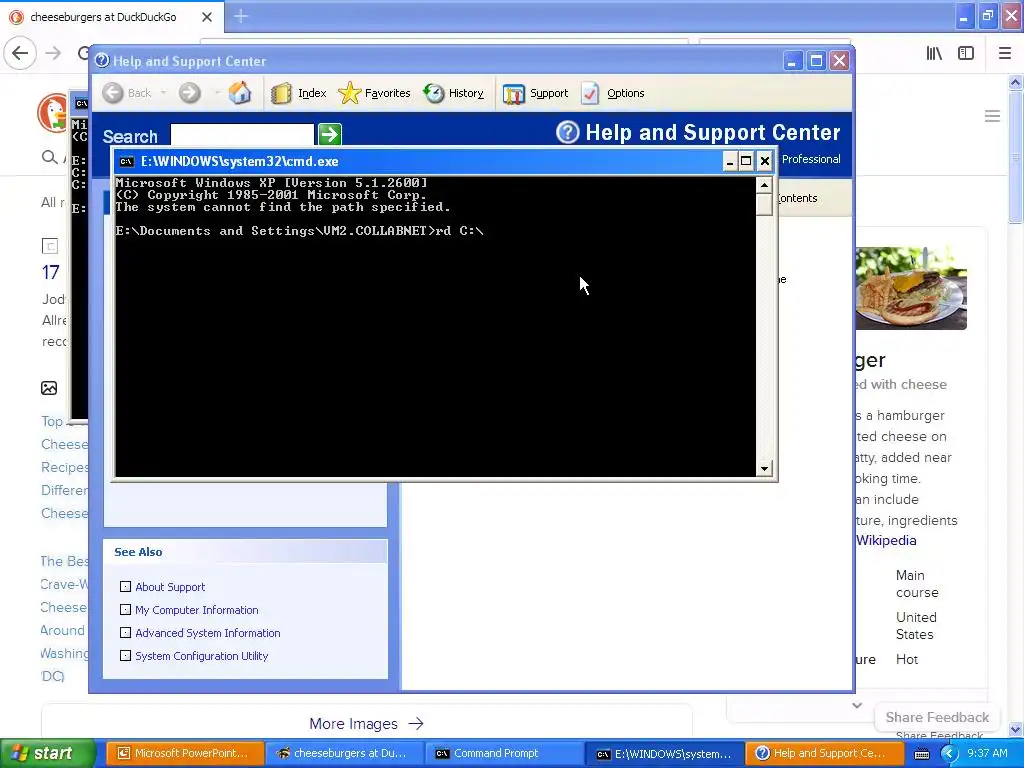Click the green search Go arrow
This screenshot has height=768, width=1024.
330,135
